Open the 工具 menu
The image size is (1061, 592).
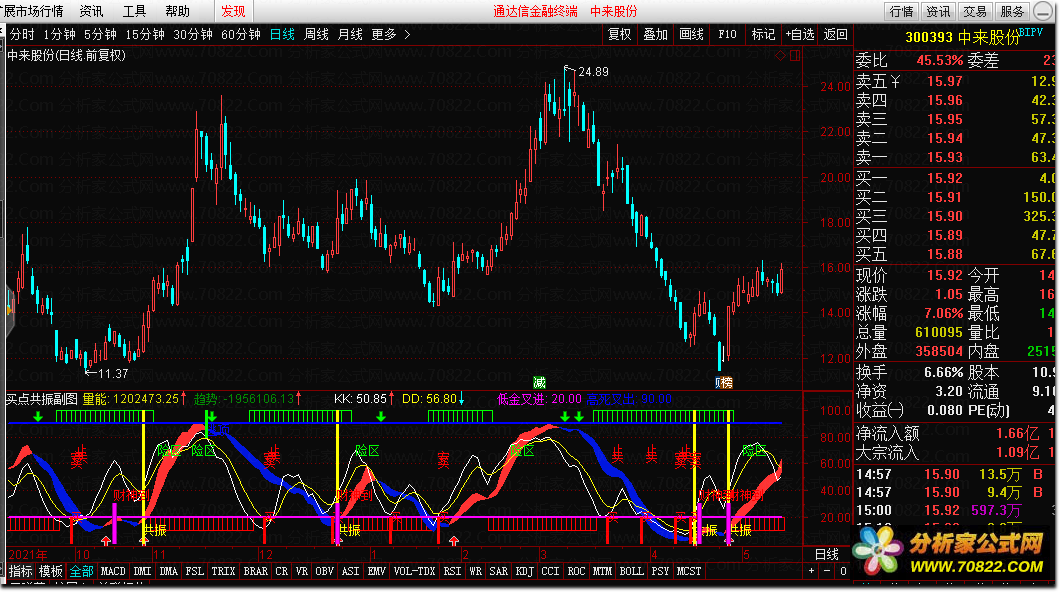pos(134,11)
